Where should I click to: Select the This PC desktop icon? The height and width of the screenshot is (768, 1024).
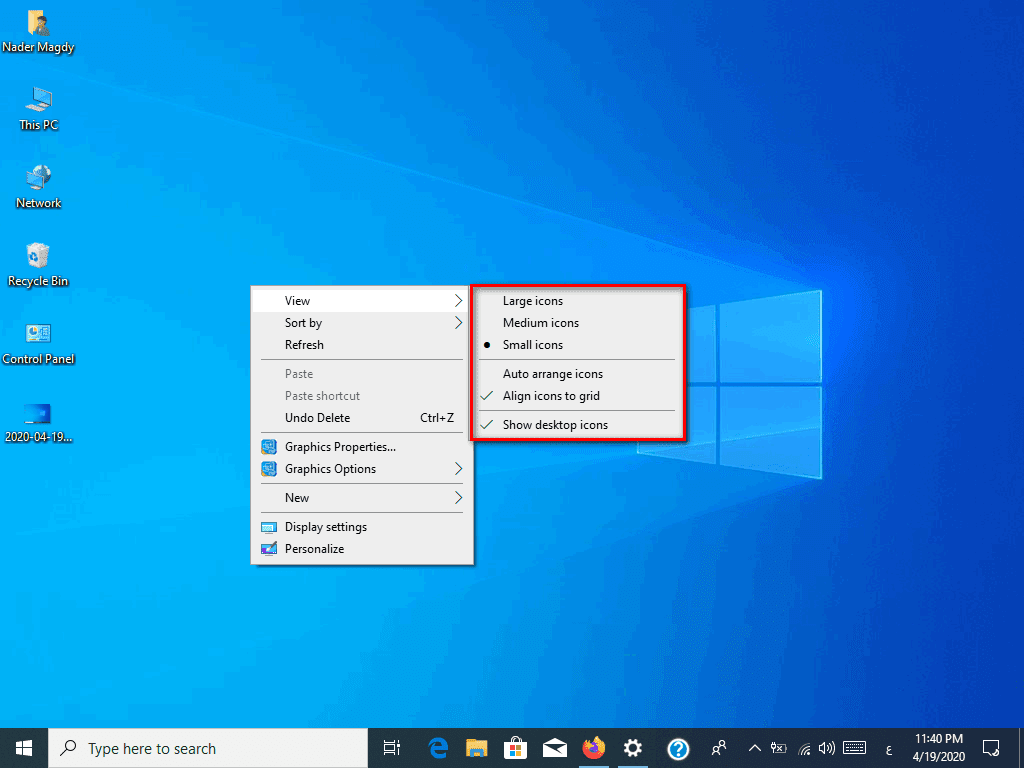38,109
